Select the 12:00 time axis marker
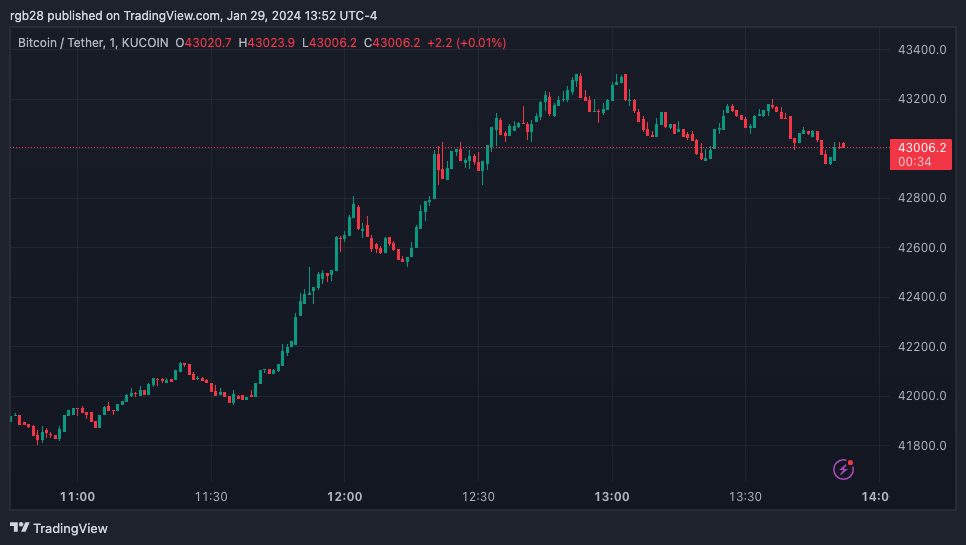The width and height of the screenshot is (966, 545). 344,496
